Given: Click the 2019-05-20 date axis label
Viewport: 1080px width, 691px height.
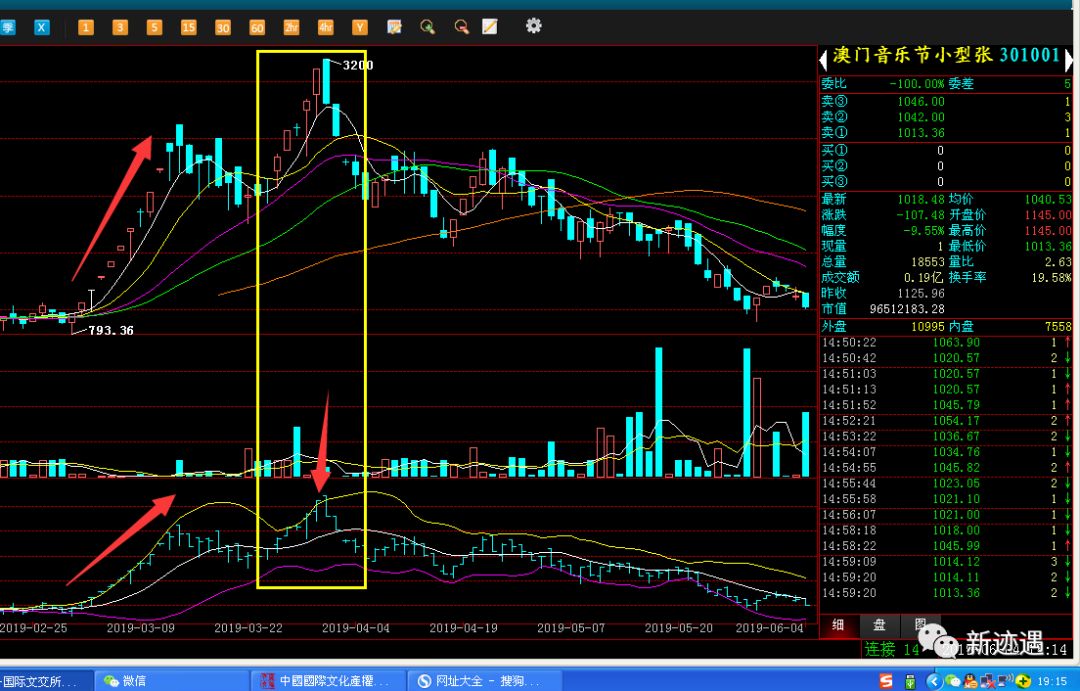Looking at the screenshot, I should pyautogui.click(x=678, y=628).
